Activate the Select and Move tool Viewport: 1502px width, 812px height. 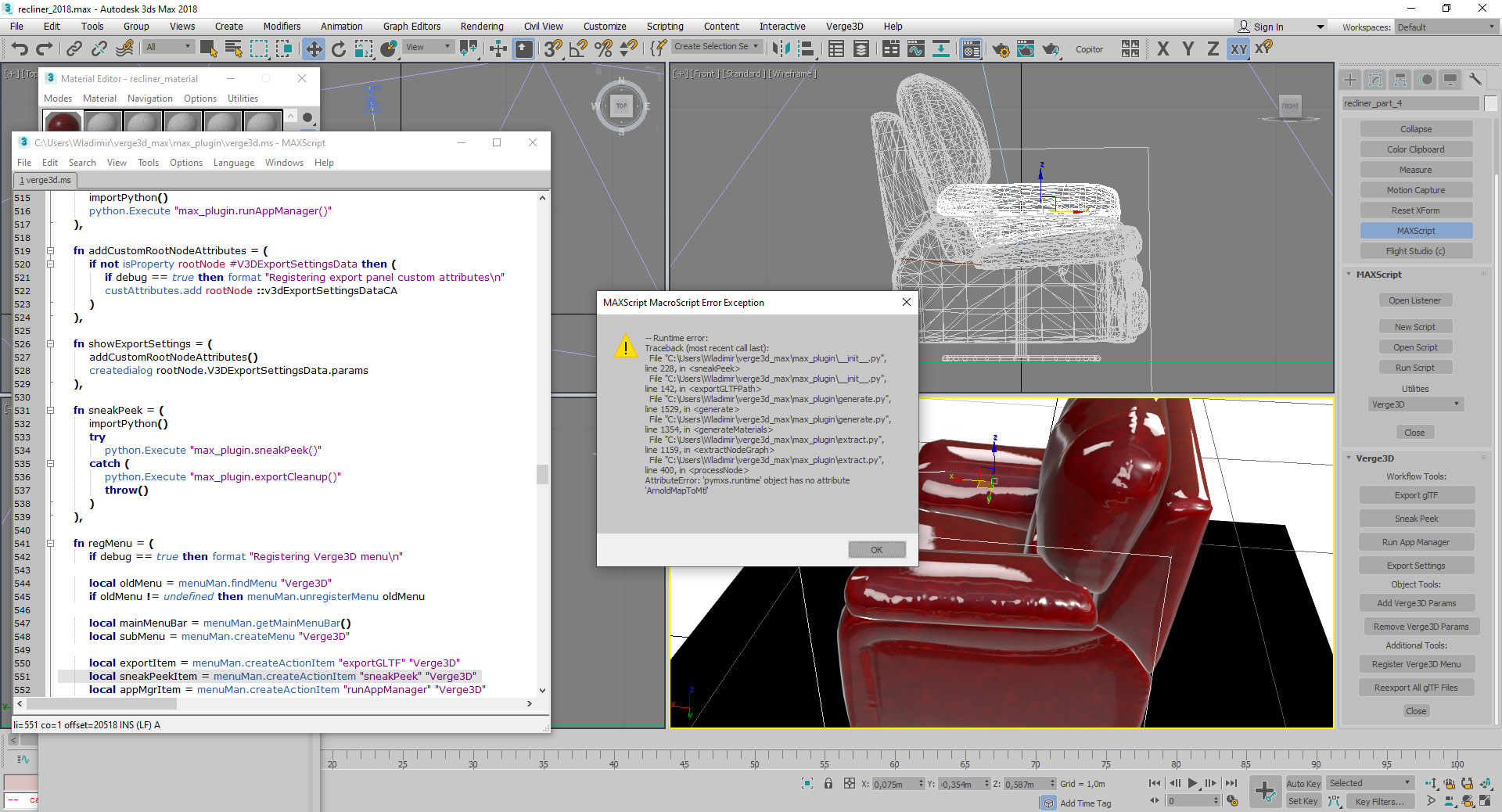(x=314, y=49)
